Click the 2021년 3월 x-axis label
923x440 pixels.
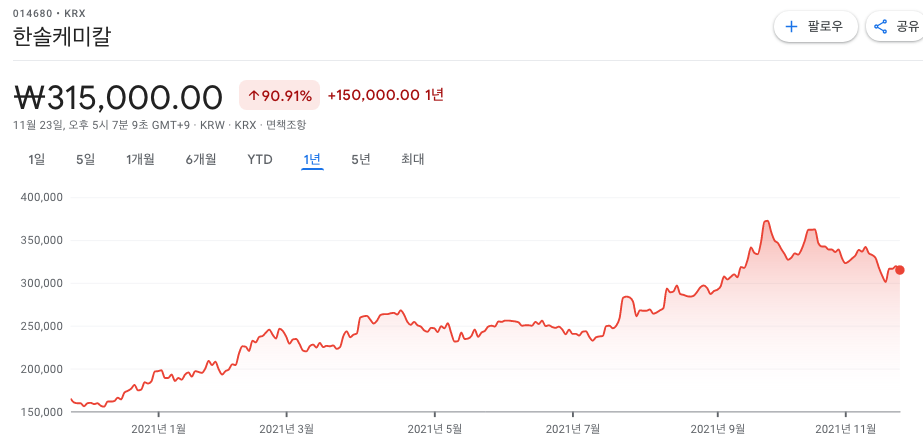point(287,428)
